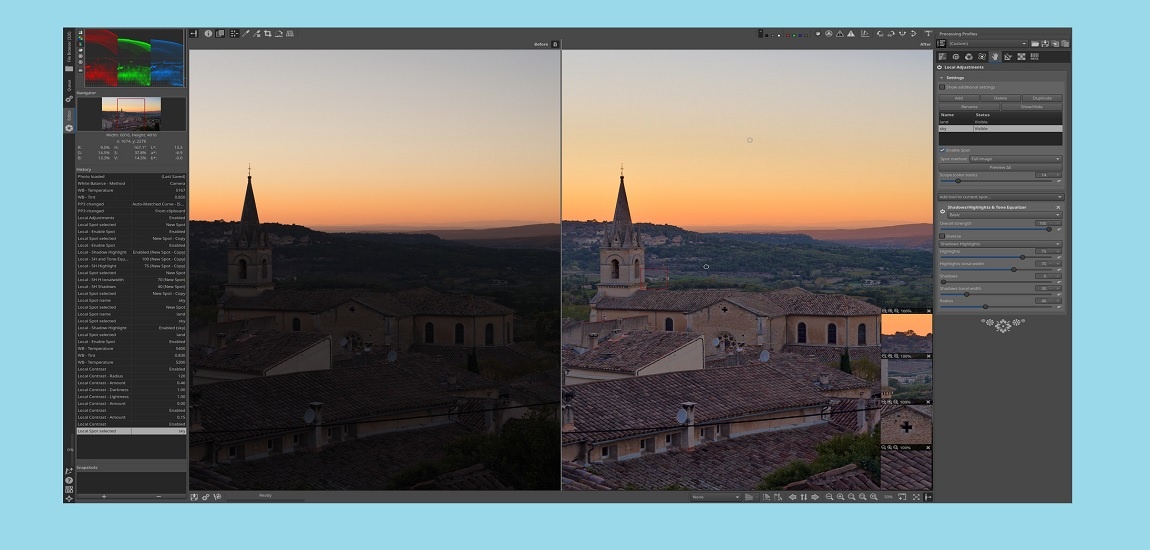
Task: Toggle the left panel visibility icon
Action: pyautogui.click(x=194, y=34)
